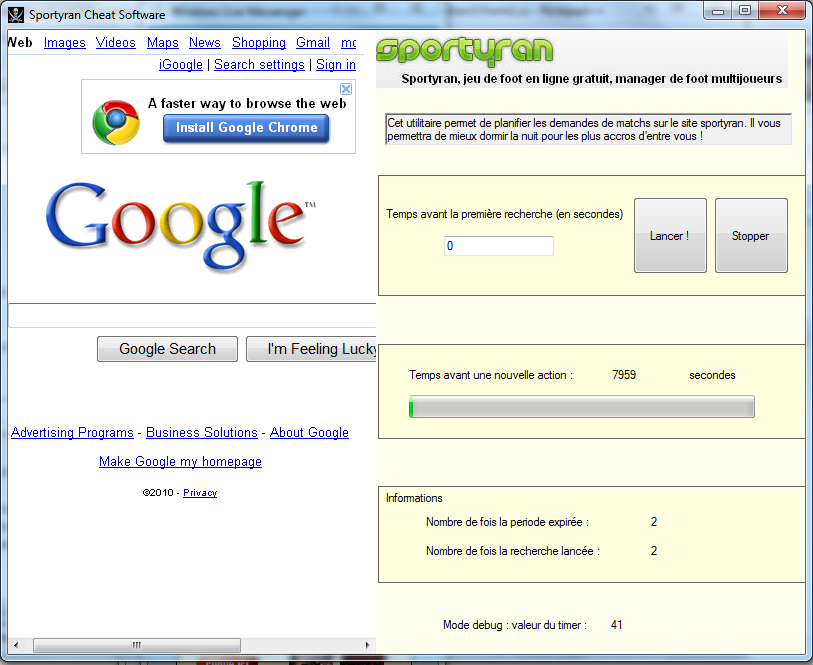The image size is (813, 665).
Task: Open the Images link
Action: point(65,43)
